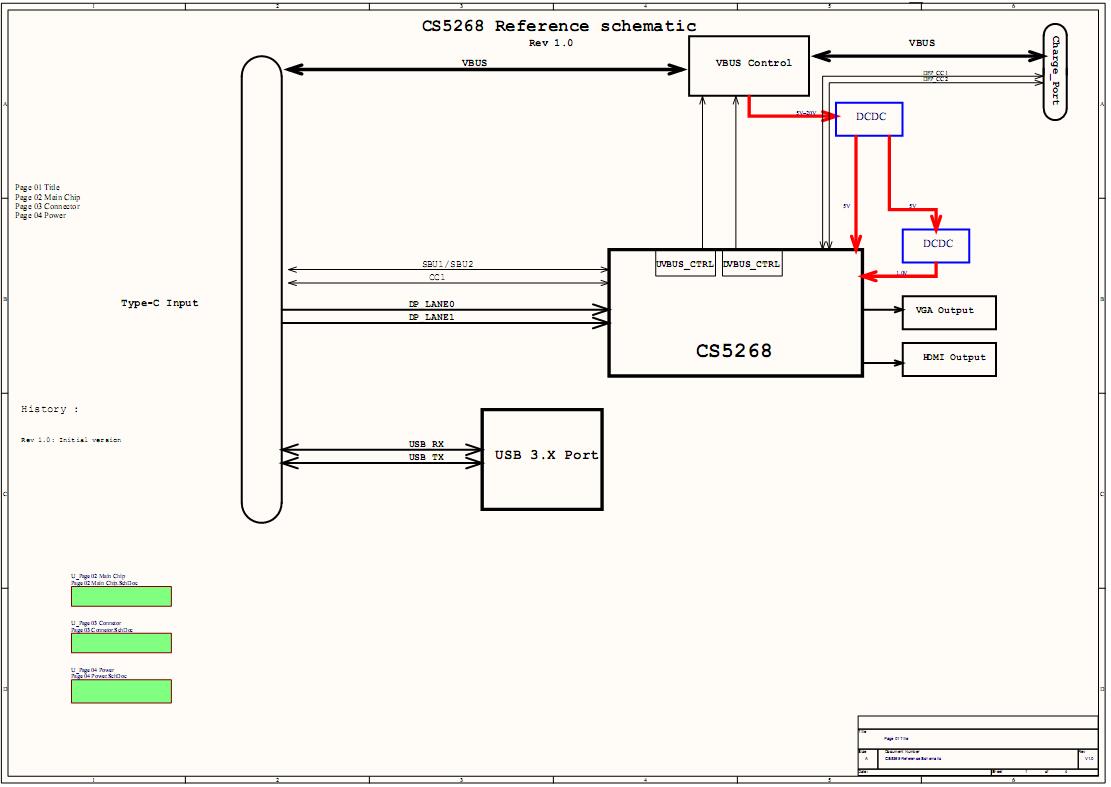Click the size 'A' cell in title block
Viewport: 1111px width, 787px height.
point(866,759)
